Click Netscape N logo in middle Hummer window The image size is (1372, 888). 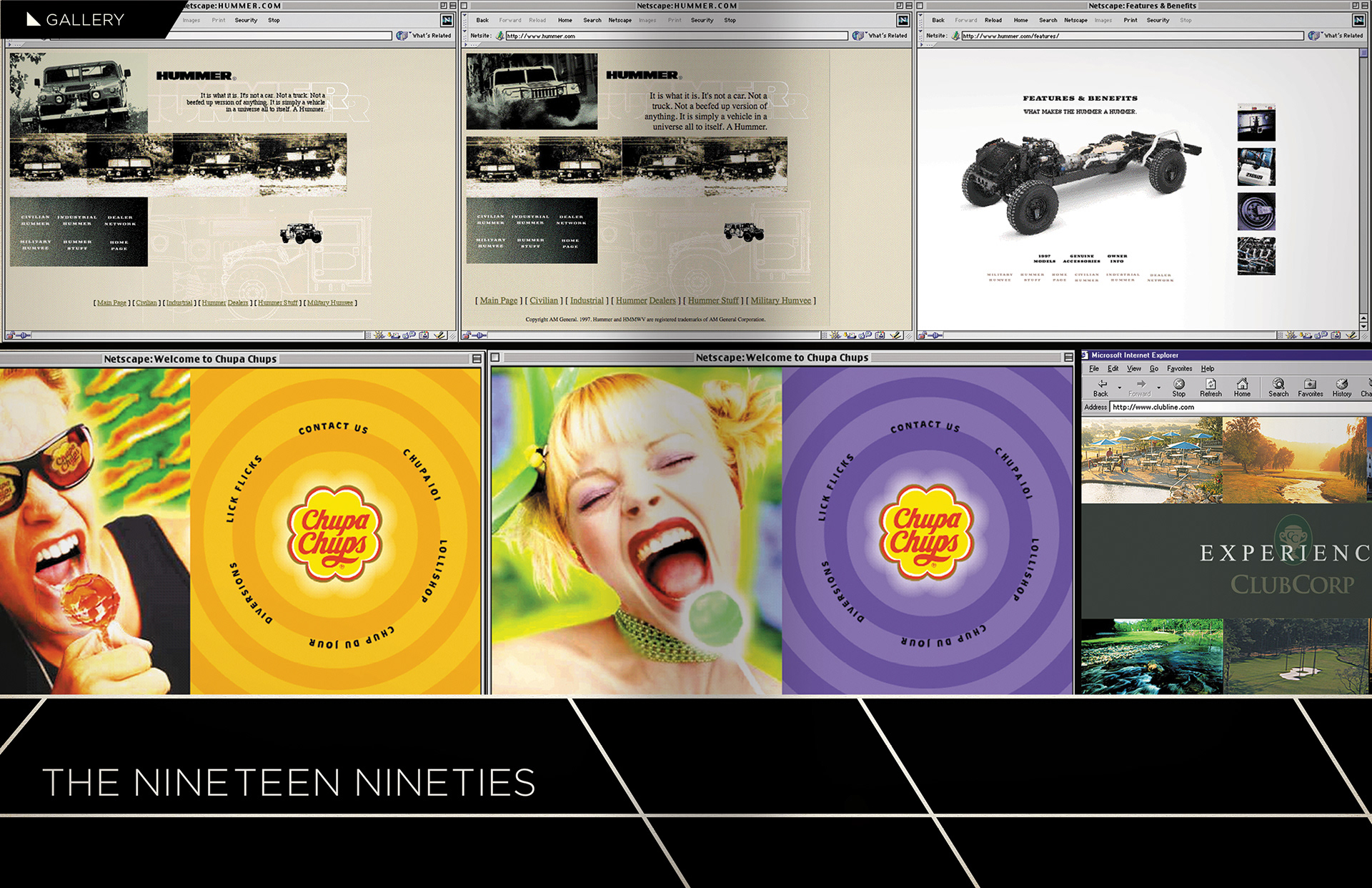pyautogui.click(x=903, y=21)
